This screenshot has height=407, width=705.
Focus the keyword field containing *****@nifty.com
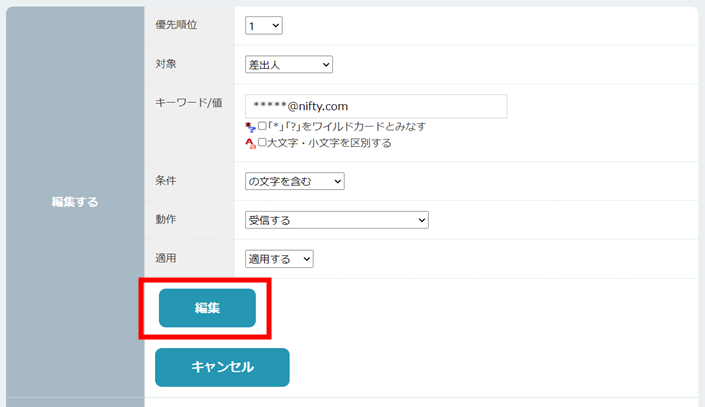coord(376,106)
